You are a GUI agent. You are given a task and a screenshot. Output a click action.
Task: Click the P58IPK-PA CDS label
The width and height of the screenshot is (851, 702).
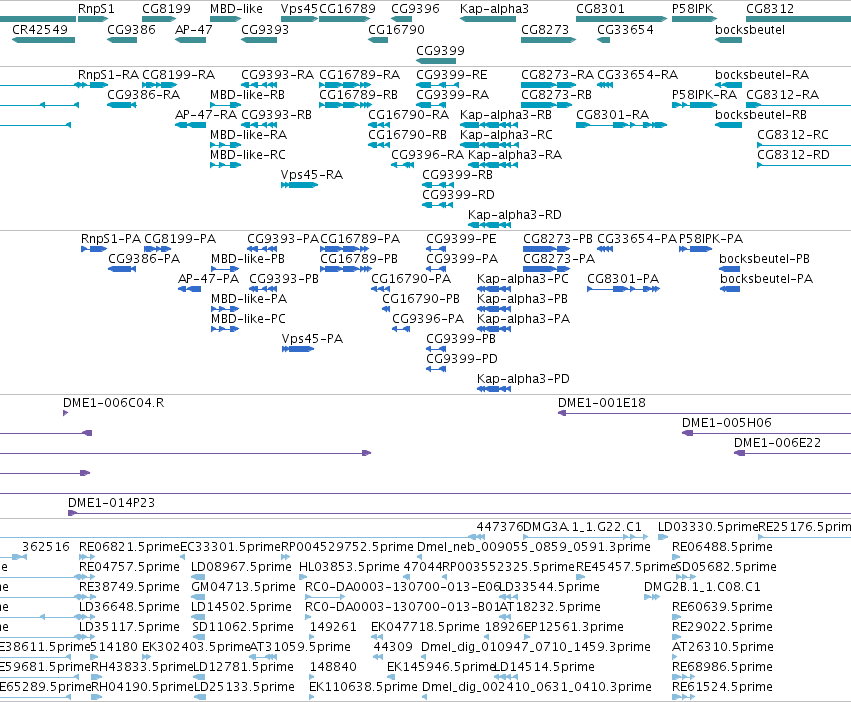pos(711,238)
